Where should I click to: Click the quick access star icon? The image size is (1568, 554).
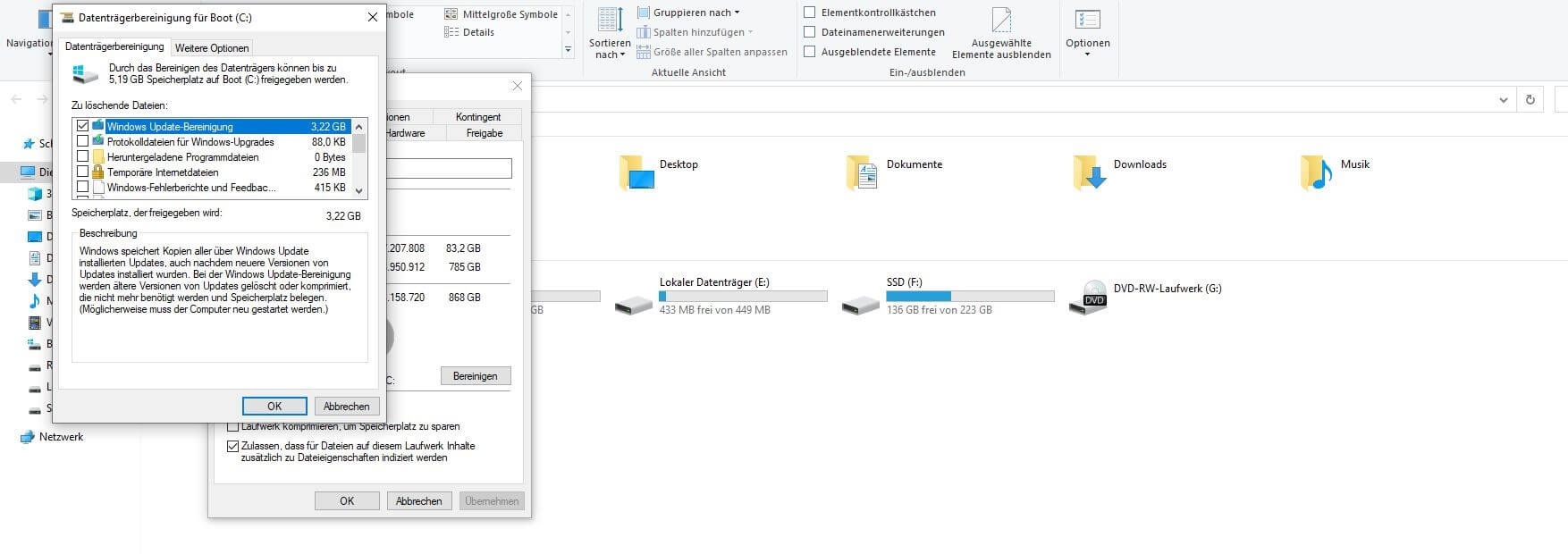(x=28, y=144)
